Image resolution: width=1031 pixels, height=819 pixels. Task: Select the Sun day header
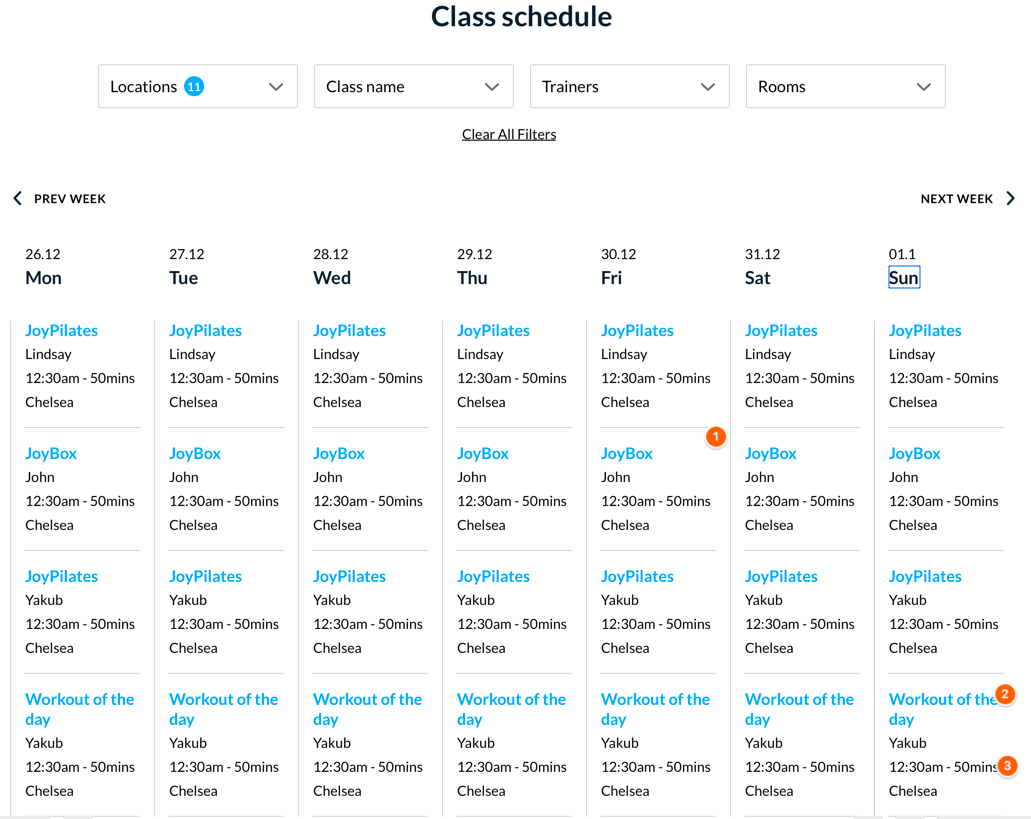point(903,277)
